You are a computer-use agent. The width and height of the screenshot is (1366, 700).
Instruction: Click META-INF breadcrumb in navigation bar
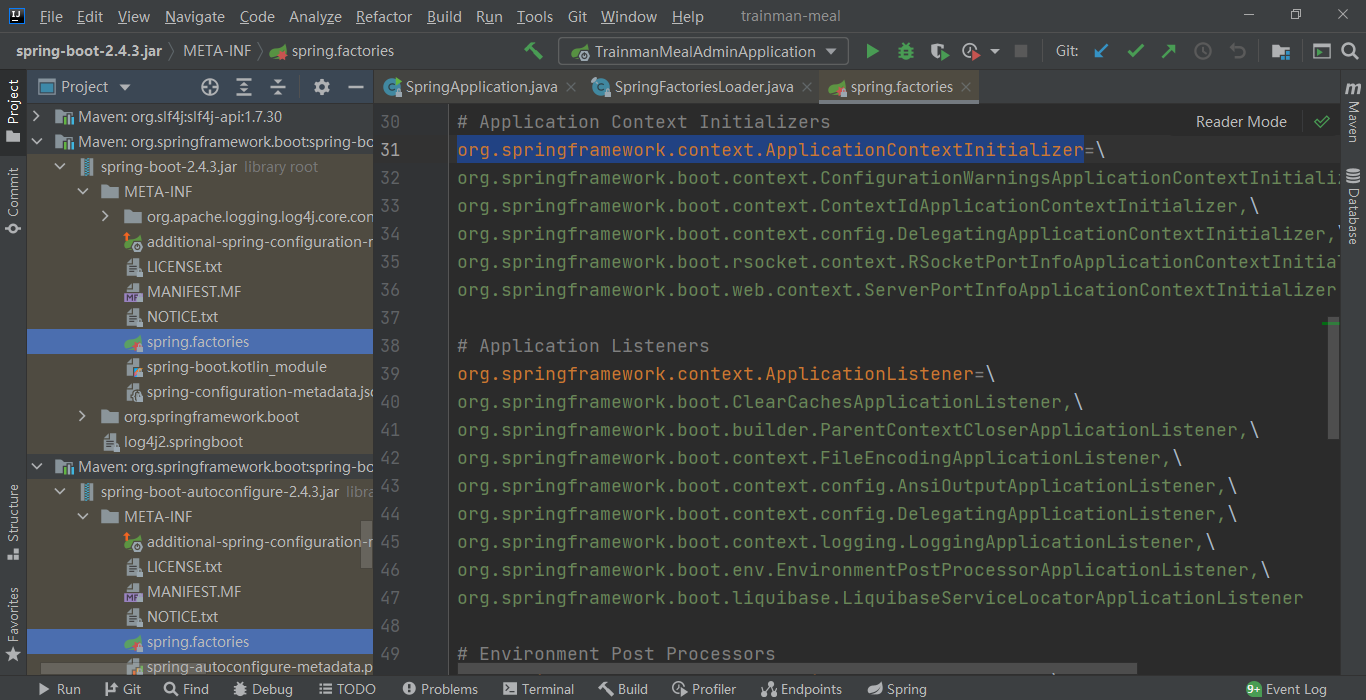pos(217,51)
